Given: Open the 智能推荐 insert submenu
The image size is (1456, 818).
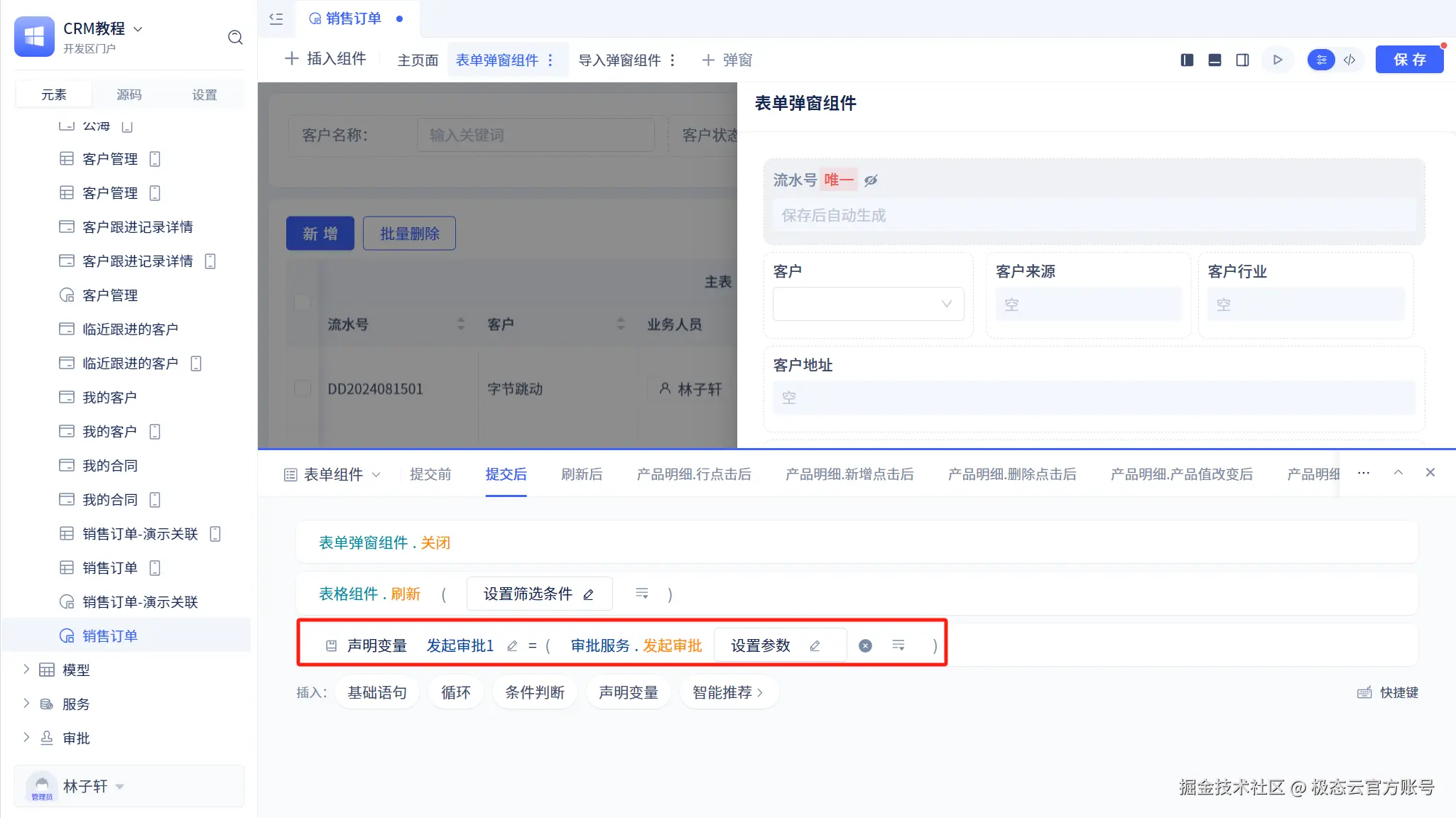Looking at the screenshot, I should pyautogui.click(x=728, y=692).
